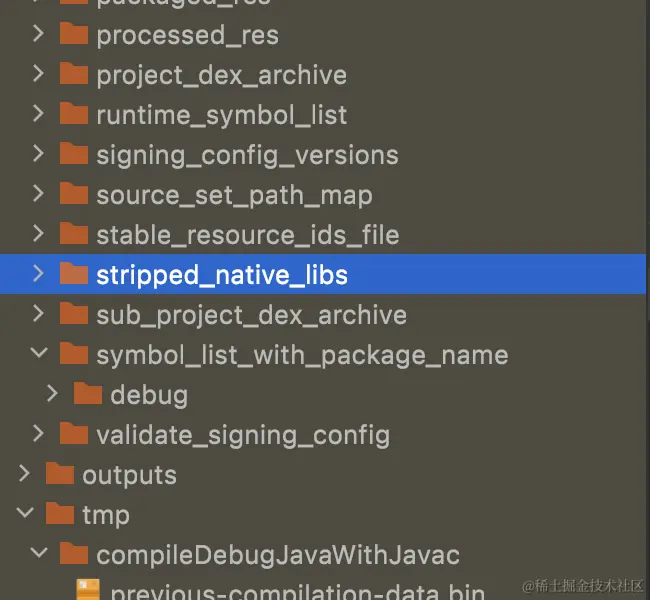Select the stable_resource_ids_file tree item

247,235
